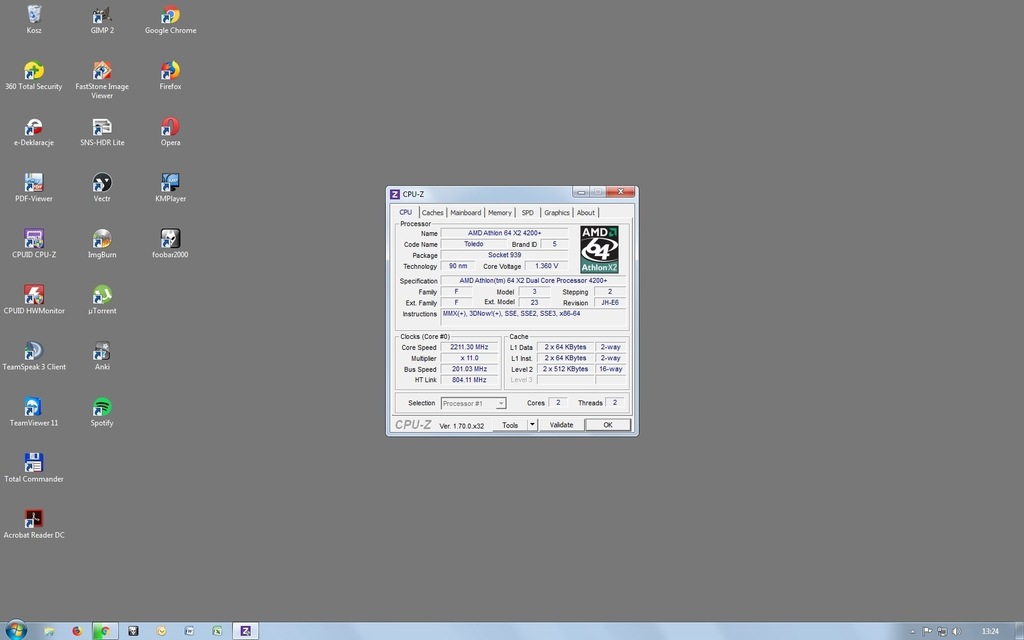
Task: Click the SNS-HDR Lite desktop icon
Action: 102,132
